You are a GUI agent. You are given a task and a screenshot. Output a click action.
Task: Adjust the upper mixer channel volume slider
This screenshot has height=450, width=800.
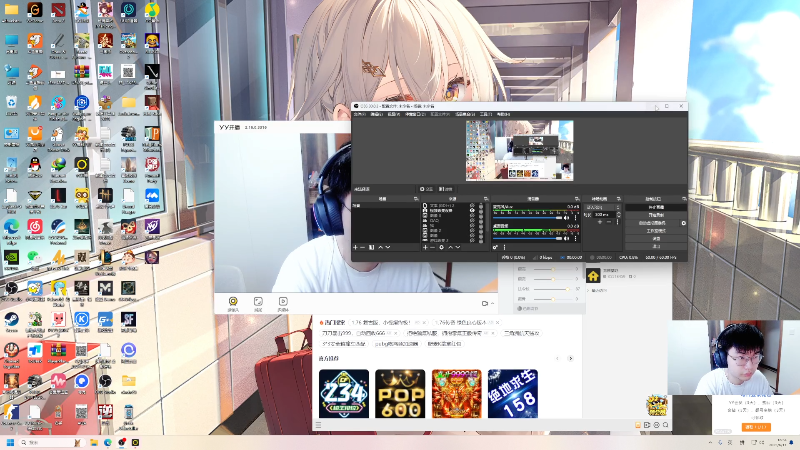click(x=528, y=218)
